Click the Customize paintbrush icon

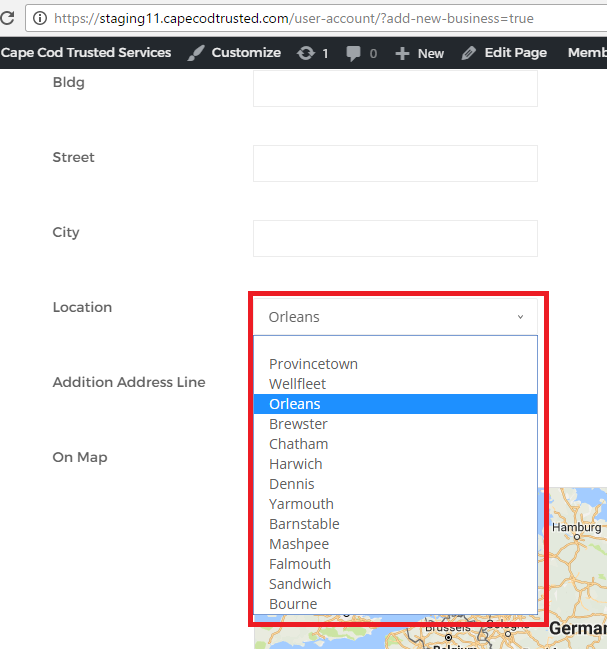tap(197, 53)
